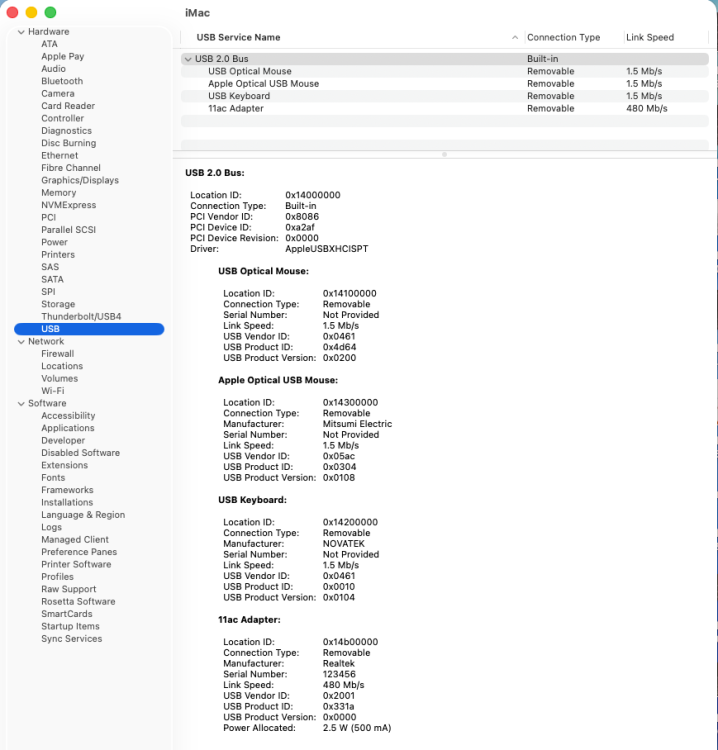
Task: Open Graphics/Displays info
Action: point(80,181)
